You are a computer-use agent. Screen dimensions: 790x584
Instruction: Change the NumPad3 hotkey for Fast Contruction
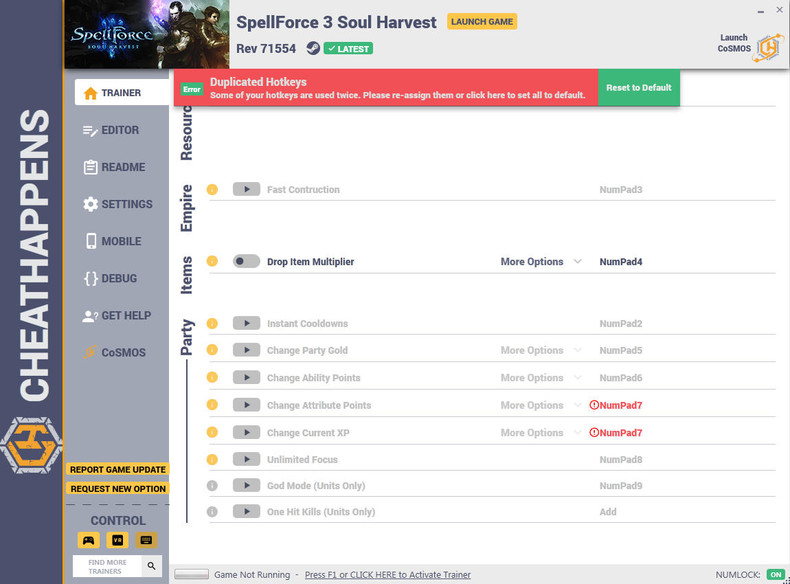621,189
